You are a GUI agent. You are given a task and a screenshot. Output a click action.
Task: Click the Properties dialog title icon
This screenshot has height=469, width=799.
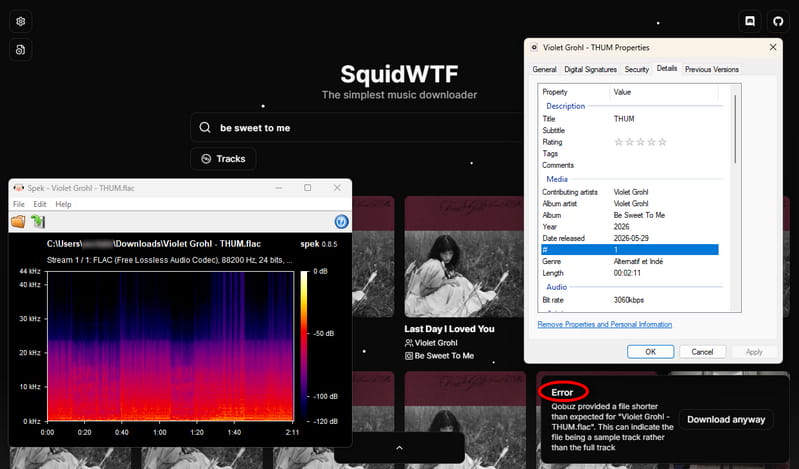tap(534, 47)
